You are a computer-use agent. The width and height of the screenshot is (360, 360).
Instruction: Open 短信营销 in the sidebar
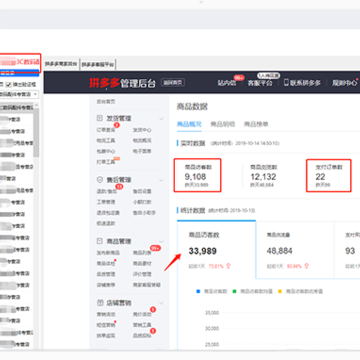click(106, 325)
